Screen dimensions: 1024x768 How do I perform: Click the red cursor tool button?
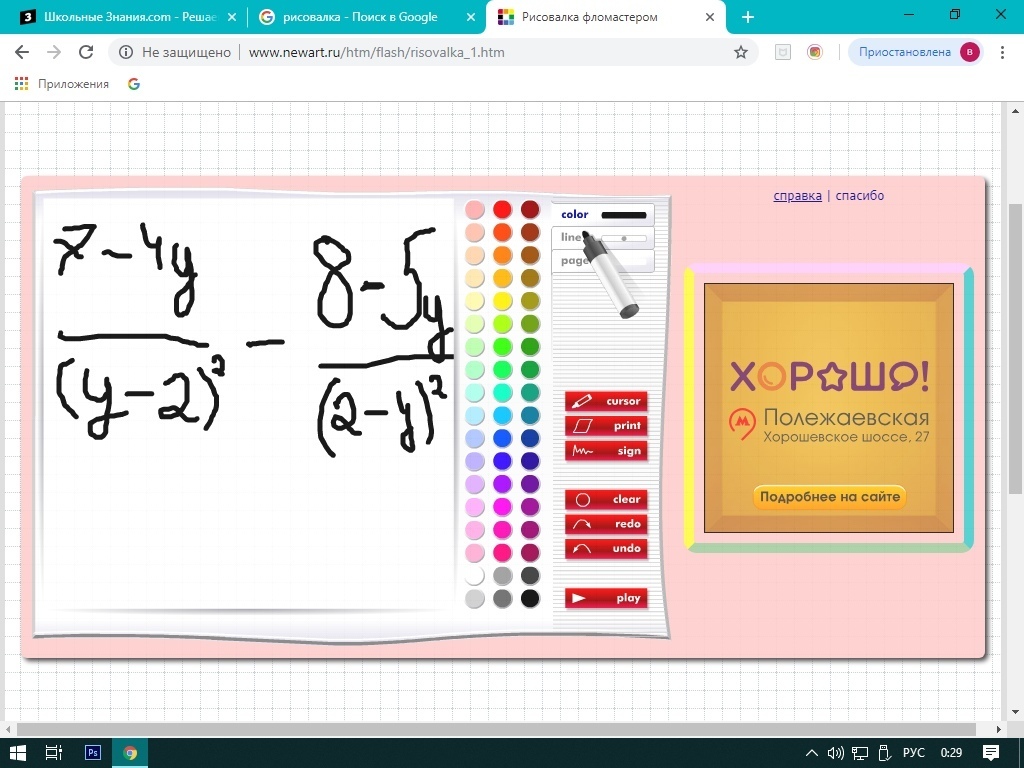(606, 401)
